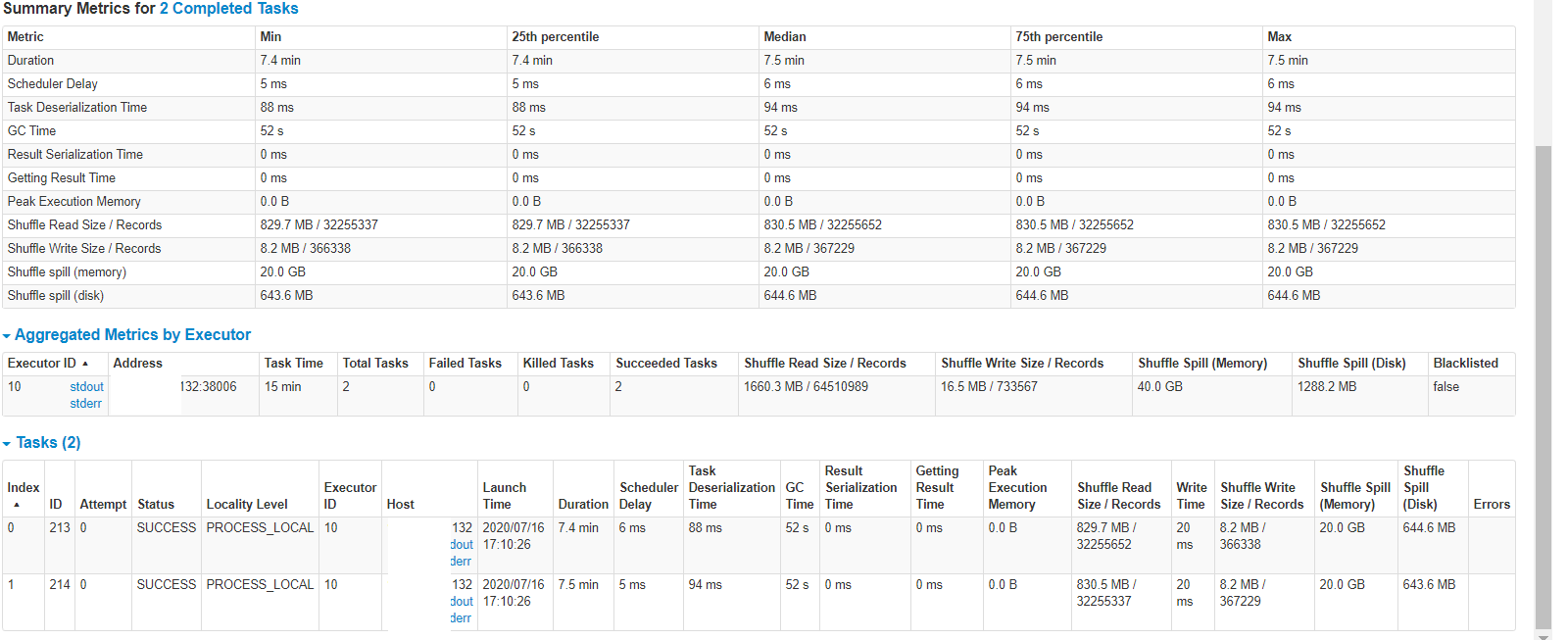Sort tasks table by Getting Result Time column
Screen dimensions: 1568x640
938,487
